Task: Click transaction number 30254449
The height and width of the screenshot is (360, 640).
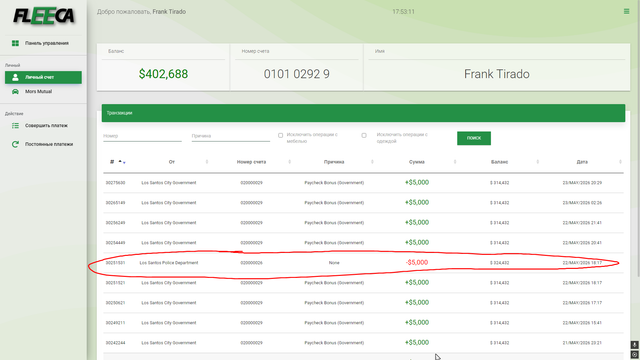Action: pyautogui.click(x=116, y=243)
